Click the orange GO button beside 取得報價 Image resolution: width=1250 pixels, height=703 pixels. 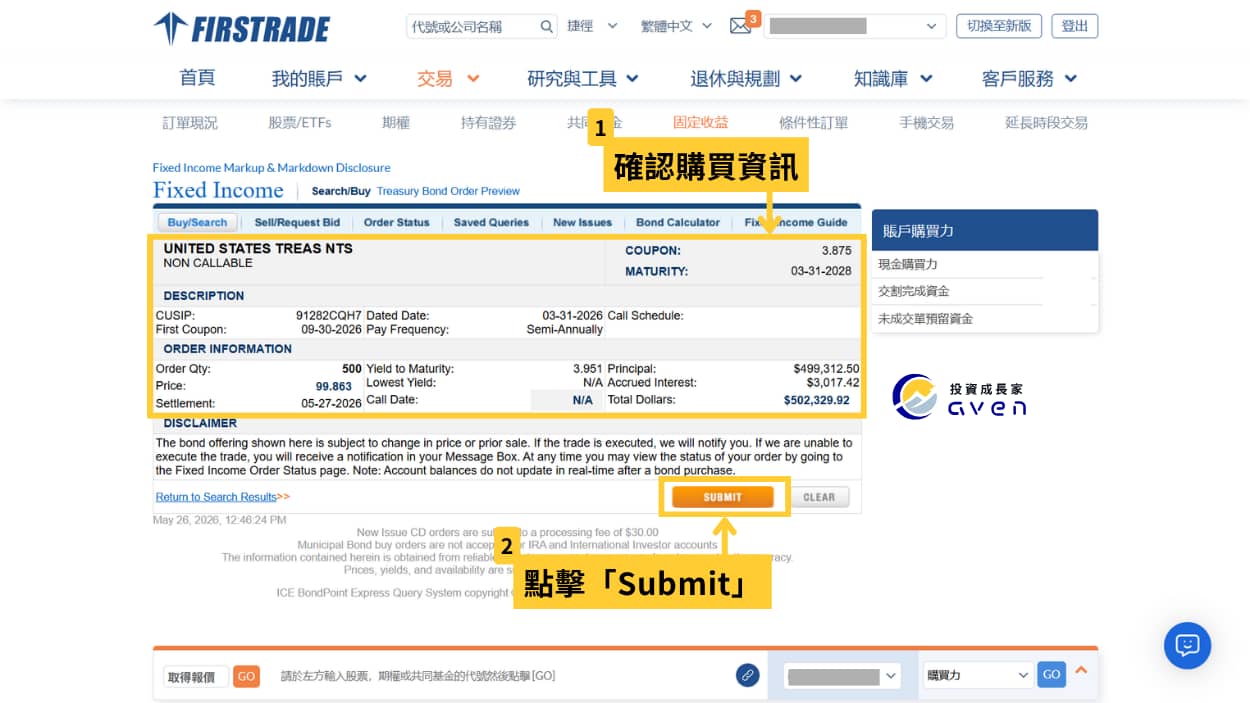point(246,677)
